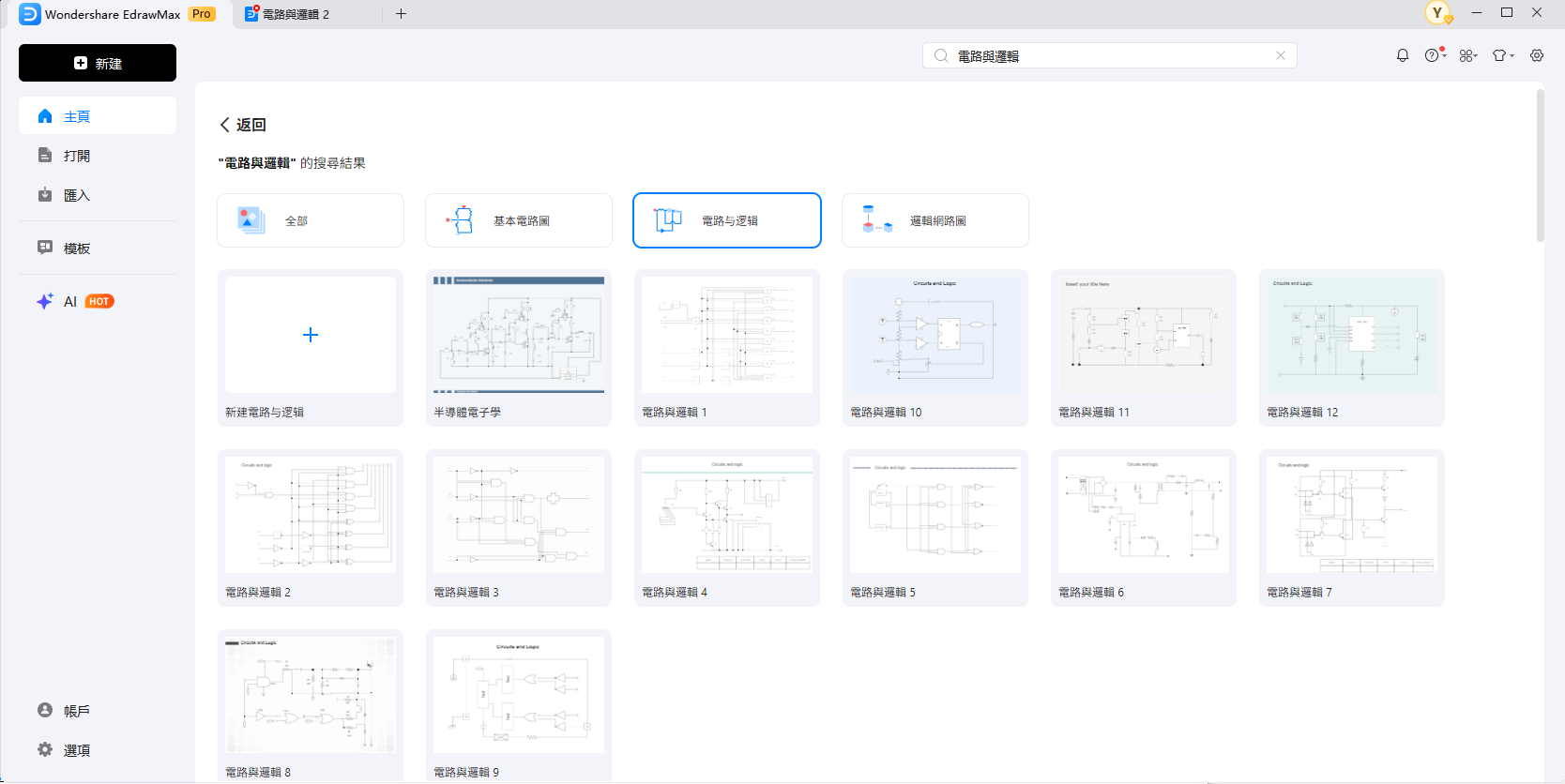Viewport: 1565px width, 784px height.
Task: Open 選項 options in sidebar
Action: (75, 750)
